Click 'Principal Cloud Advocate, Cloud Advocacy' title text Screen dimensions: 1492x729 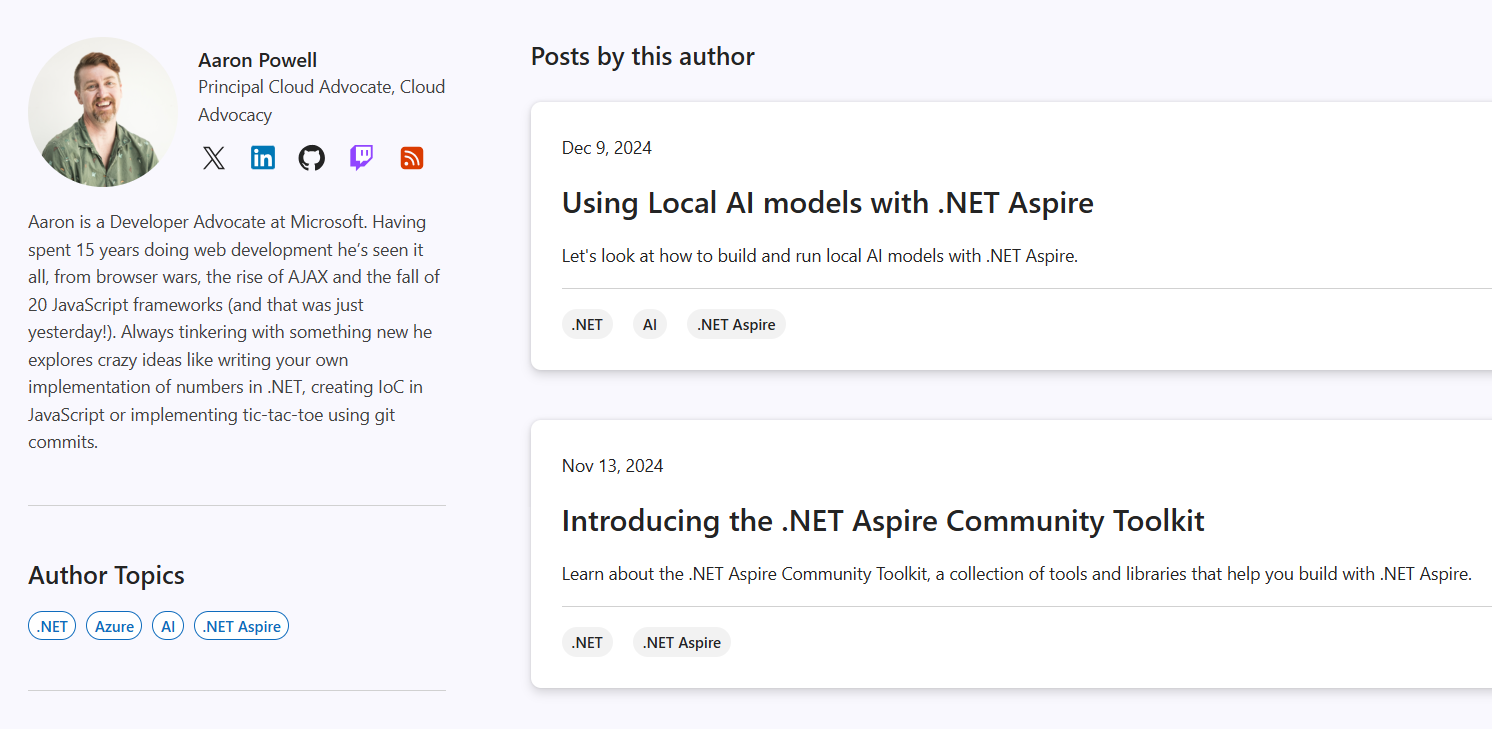[x=322, y=101]
